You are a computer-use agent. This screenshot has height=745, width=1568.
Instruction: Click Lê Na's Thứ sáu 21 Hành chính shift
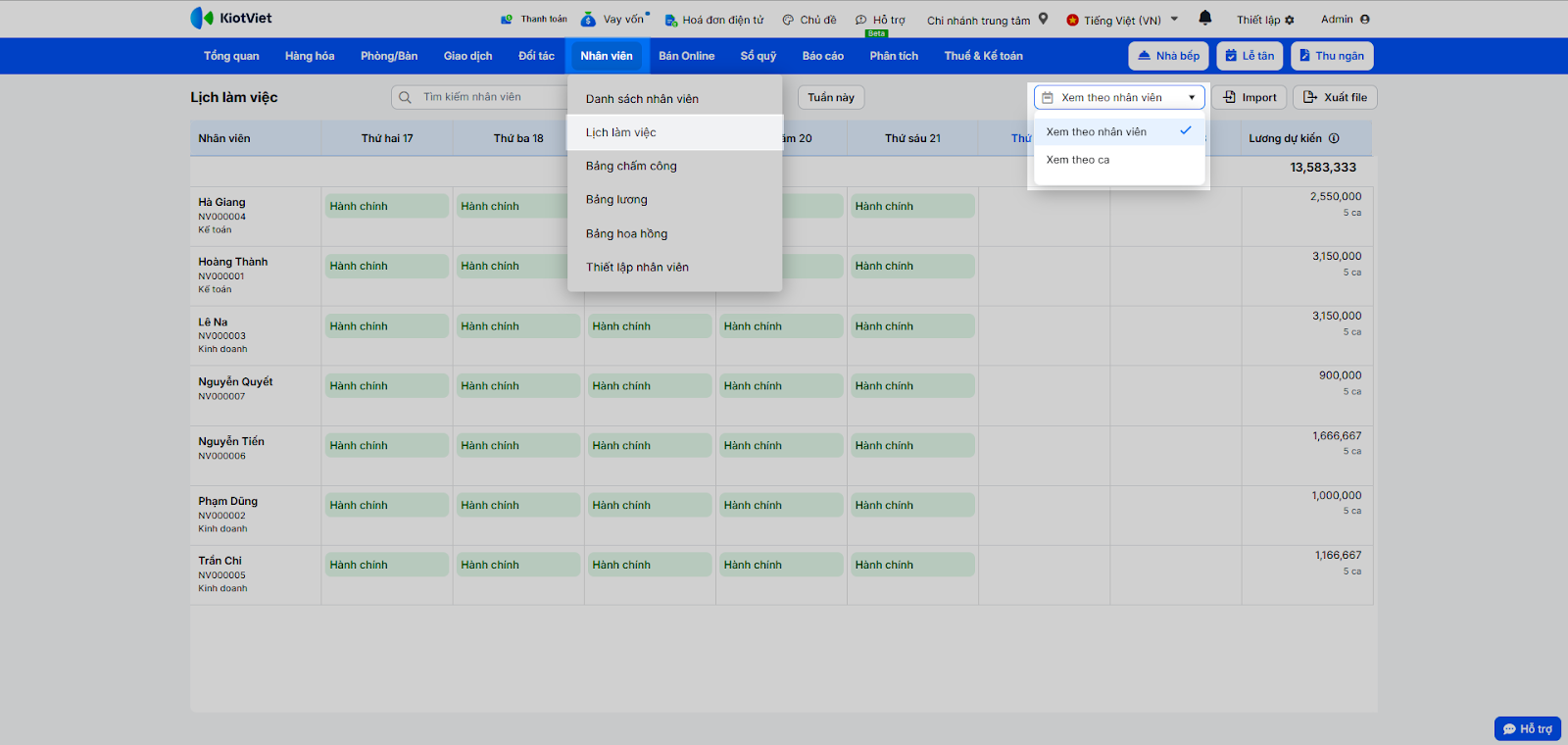click(x=911, y=326)
